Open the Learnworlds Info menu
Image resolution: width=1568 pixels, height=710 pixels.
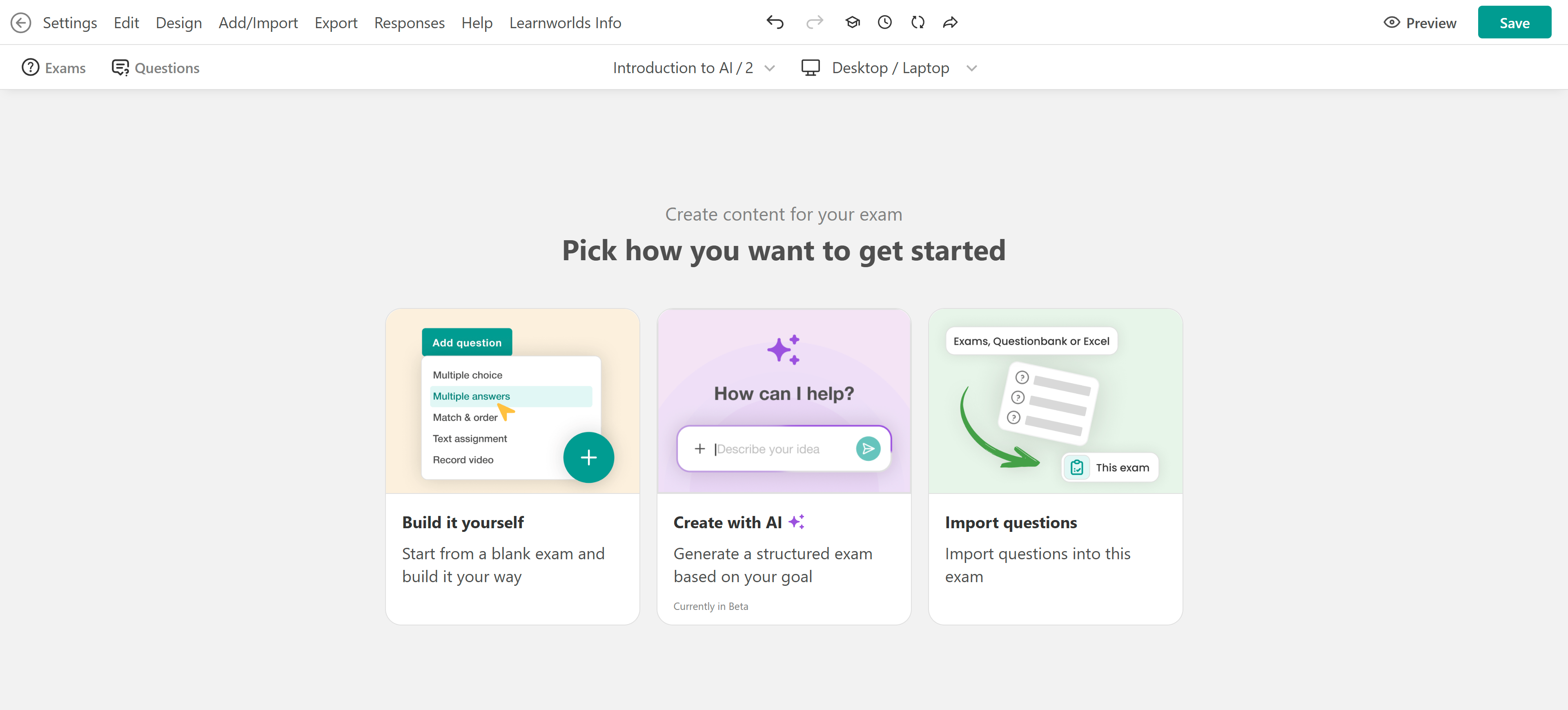[x=565, y=22]
